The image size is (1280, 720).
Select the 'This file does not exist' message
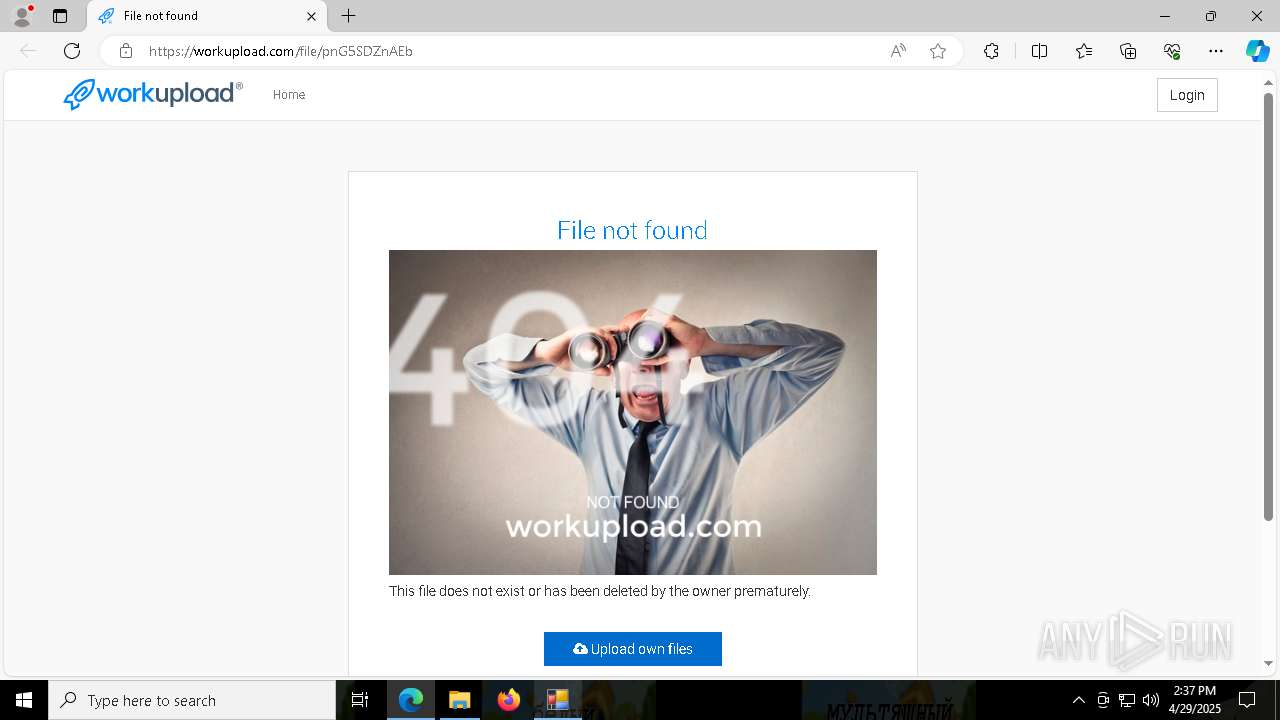[600, 591]
